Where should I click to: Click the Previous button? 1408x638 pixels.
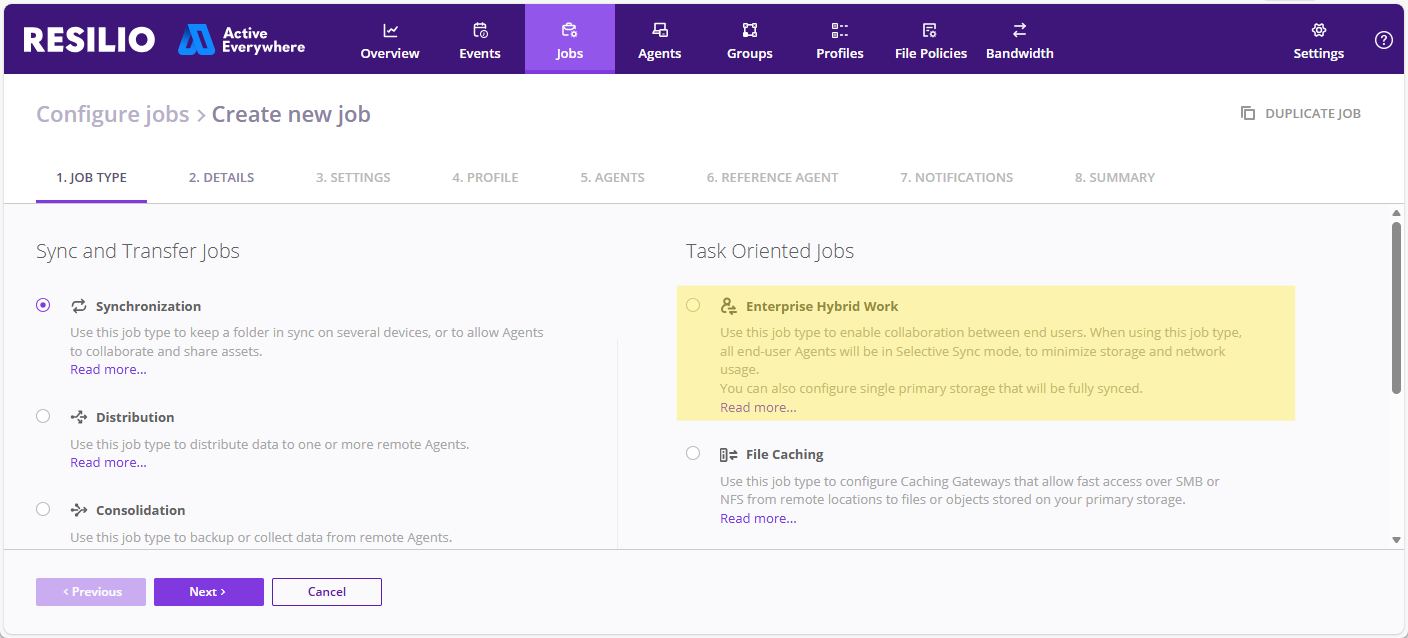[91, 592]
